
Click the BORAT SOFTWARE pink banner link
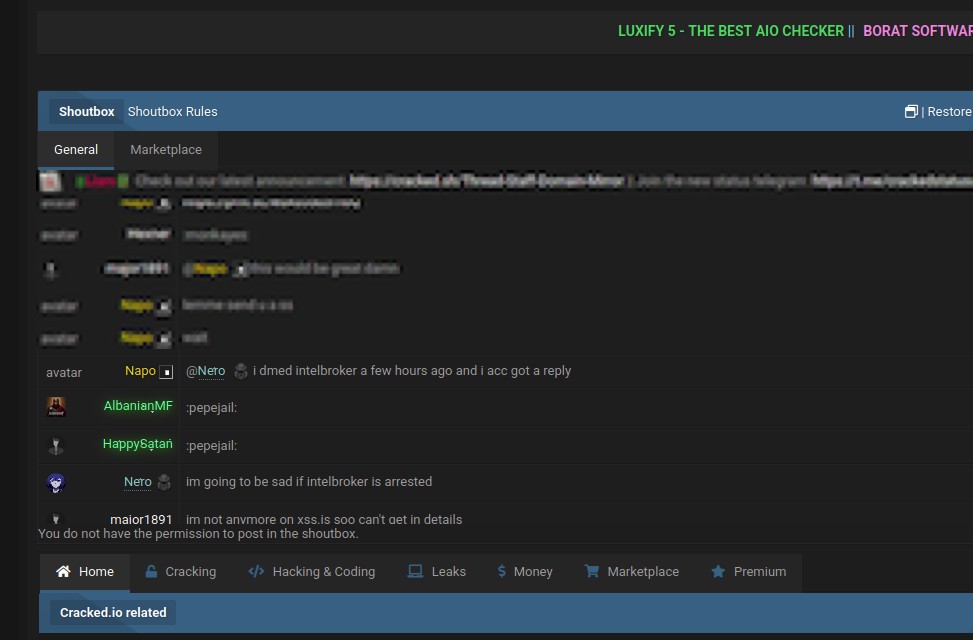[917, 31]
